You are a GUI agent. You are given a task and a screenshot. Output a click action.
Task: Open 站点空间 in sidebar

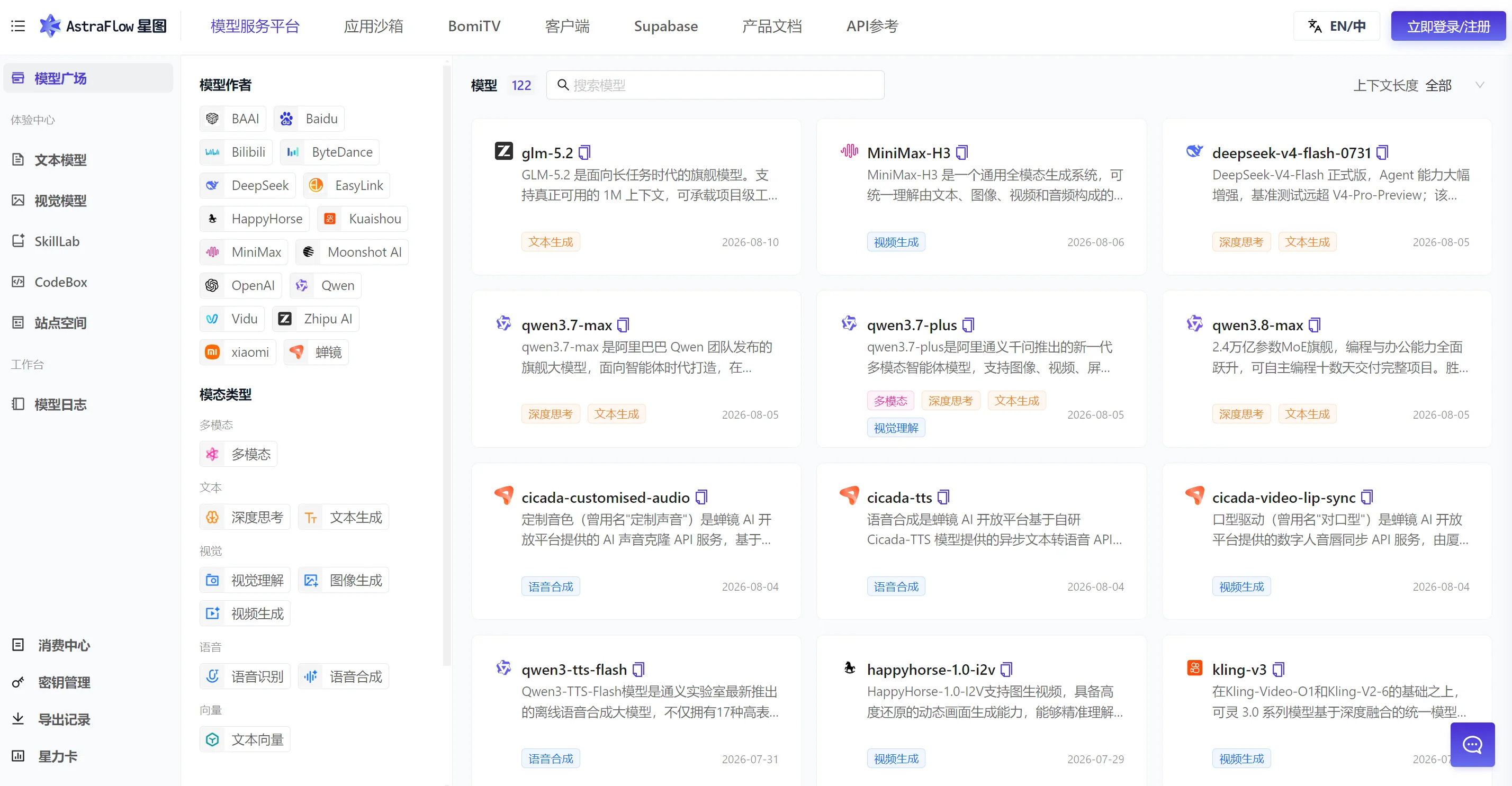coord(88,322)
